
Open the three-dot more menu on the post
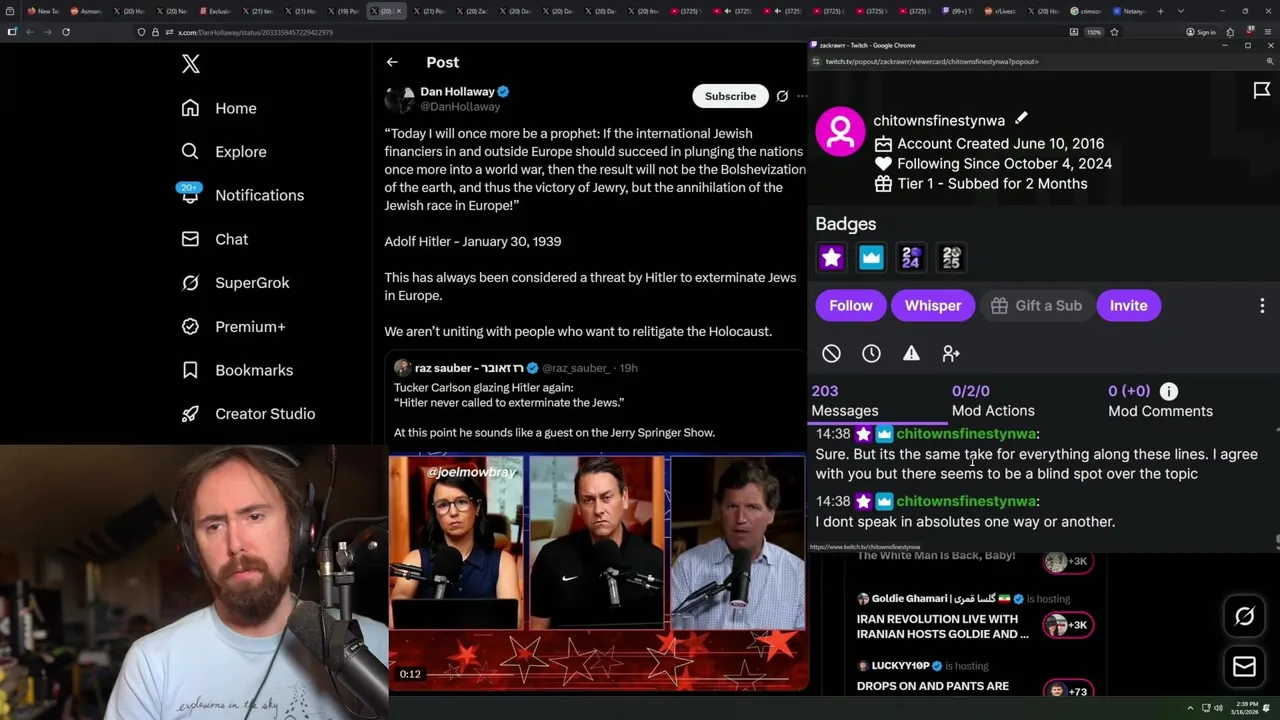[802, 96]
